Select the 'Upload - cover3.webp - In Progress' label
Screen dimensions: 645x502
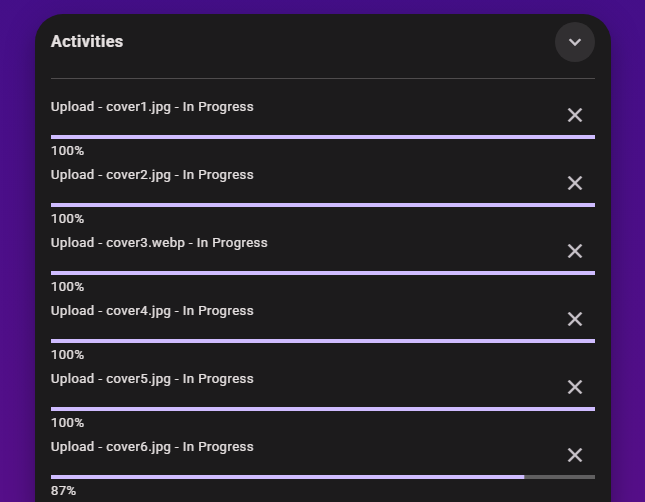(159, 243)
